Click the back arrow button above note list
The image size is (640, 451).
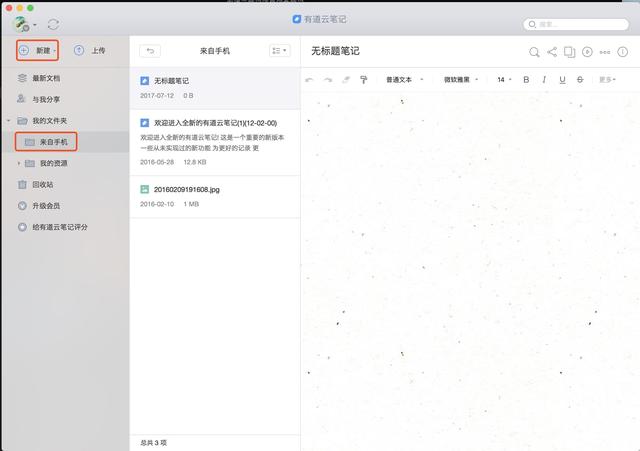(150, 50)
